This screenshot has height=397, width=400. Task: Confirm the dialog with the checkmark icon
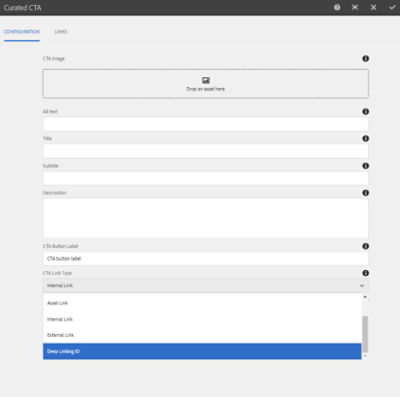[x=392, y=7]
